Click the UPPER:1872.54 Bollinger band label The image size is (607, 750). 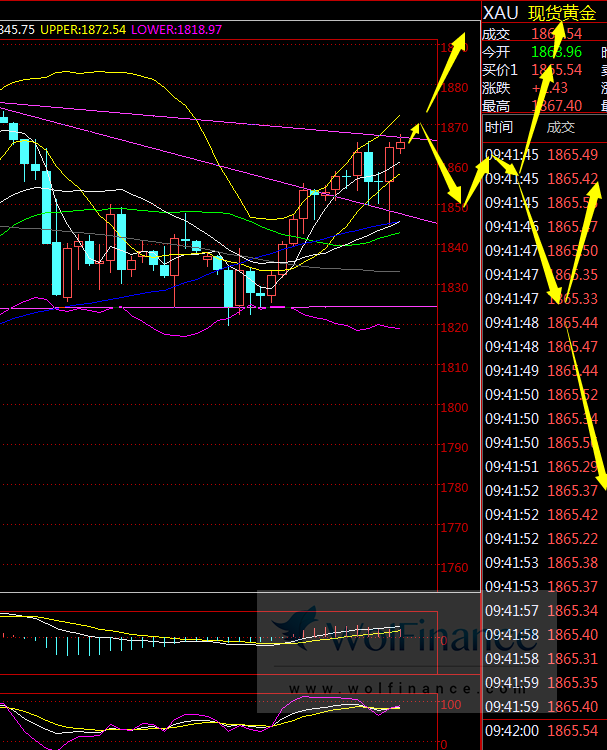[84, 30]
